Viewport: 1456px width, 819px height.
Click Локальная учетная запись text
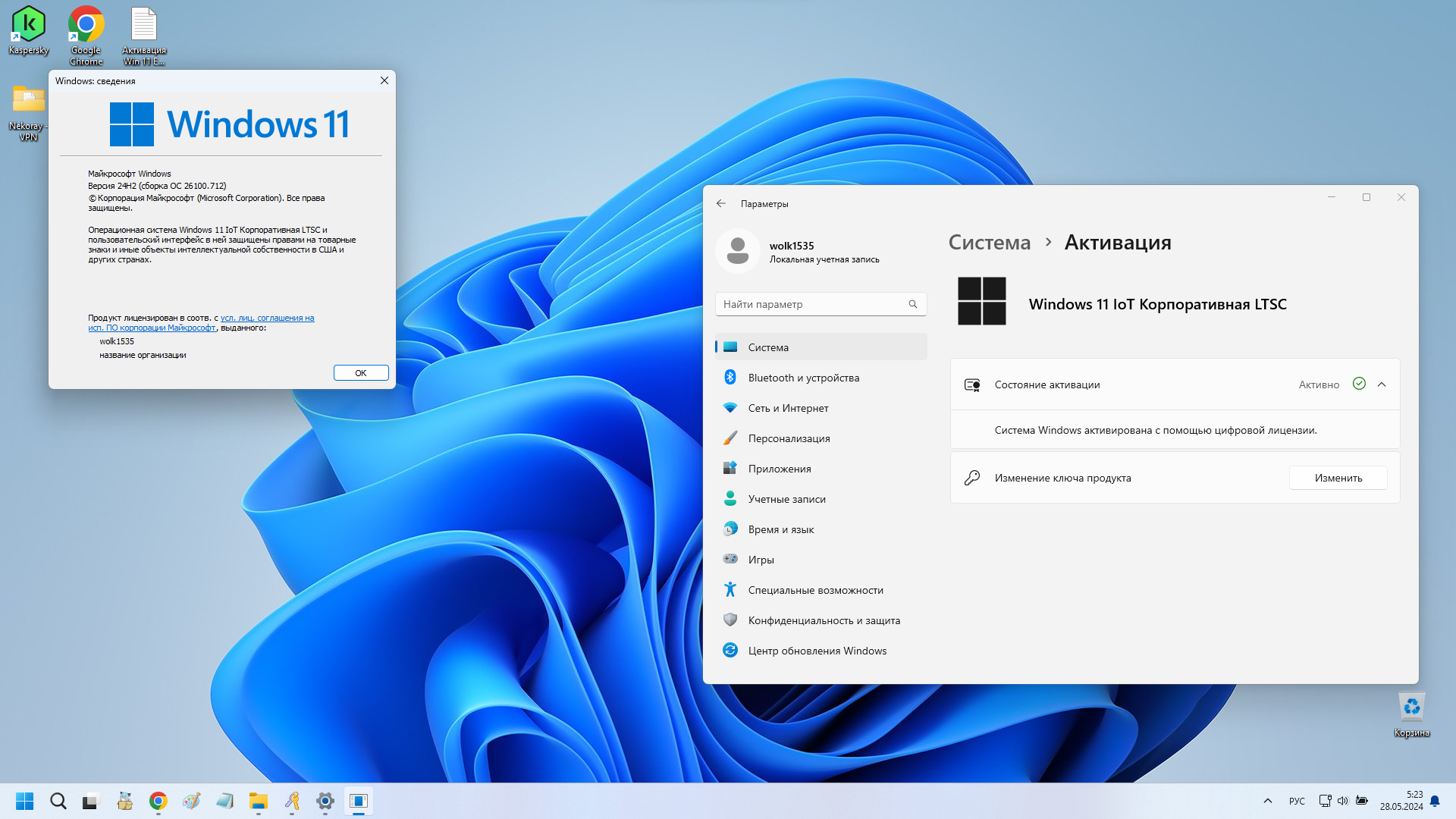(x=824, y=259)
